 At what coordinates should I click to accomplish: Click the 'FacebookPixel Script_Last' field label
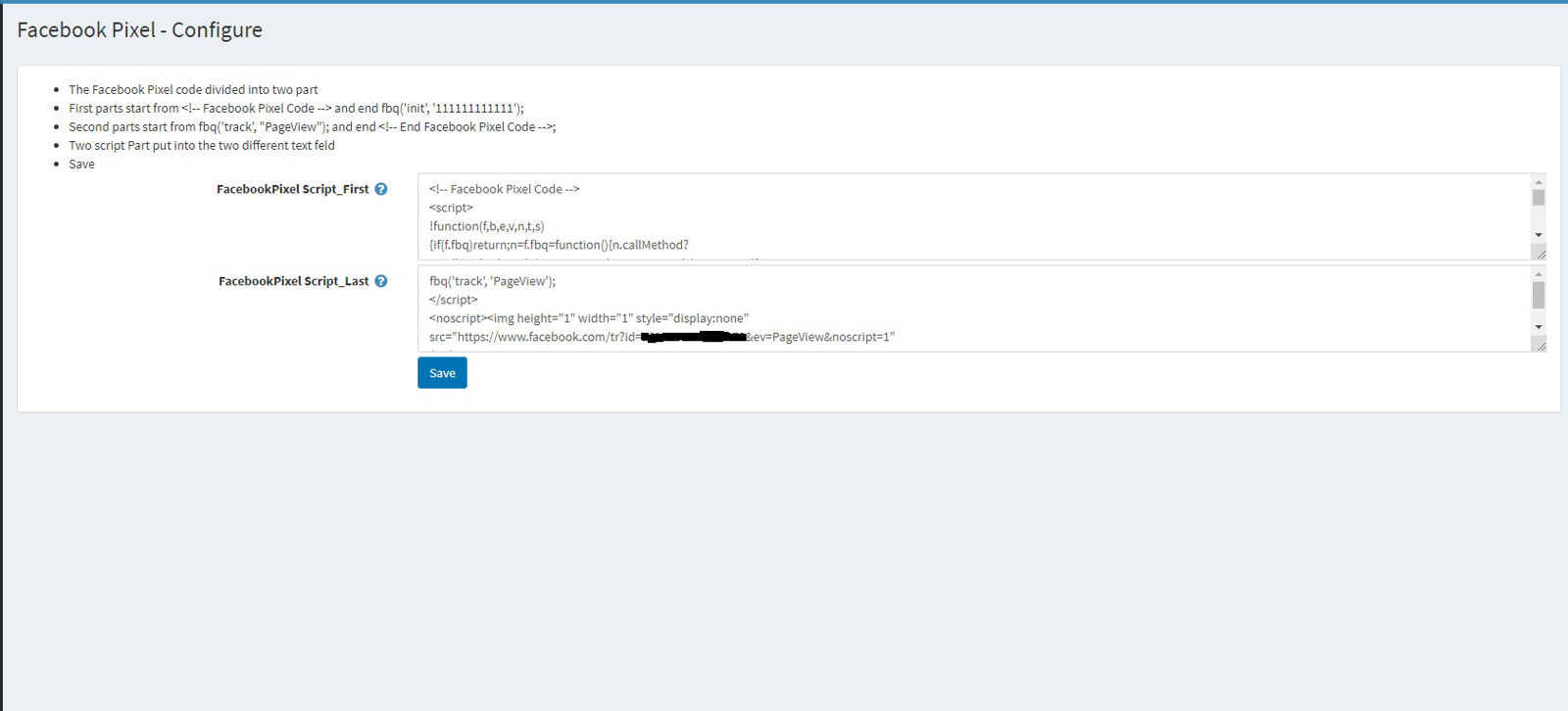point(294,281)
